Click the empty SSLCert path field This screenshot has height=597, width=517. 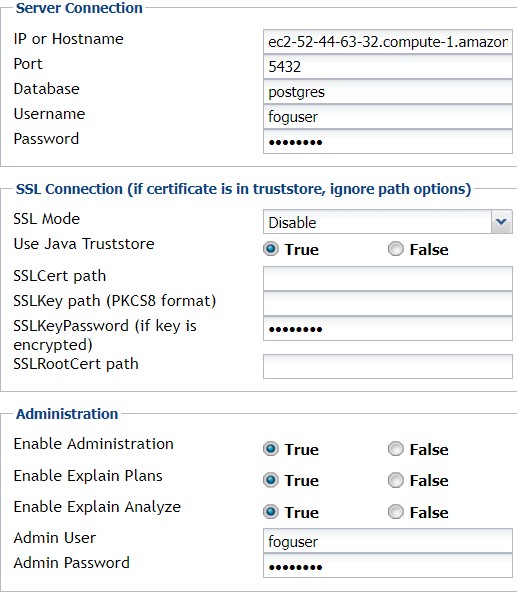coord(388,279)
